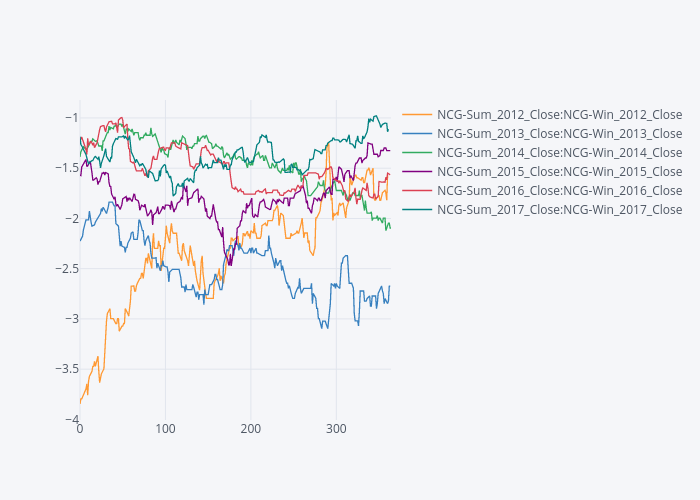Click the y-axis tick label −3.5

pos(64,368)
